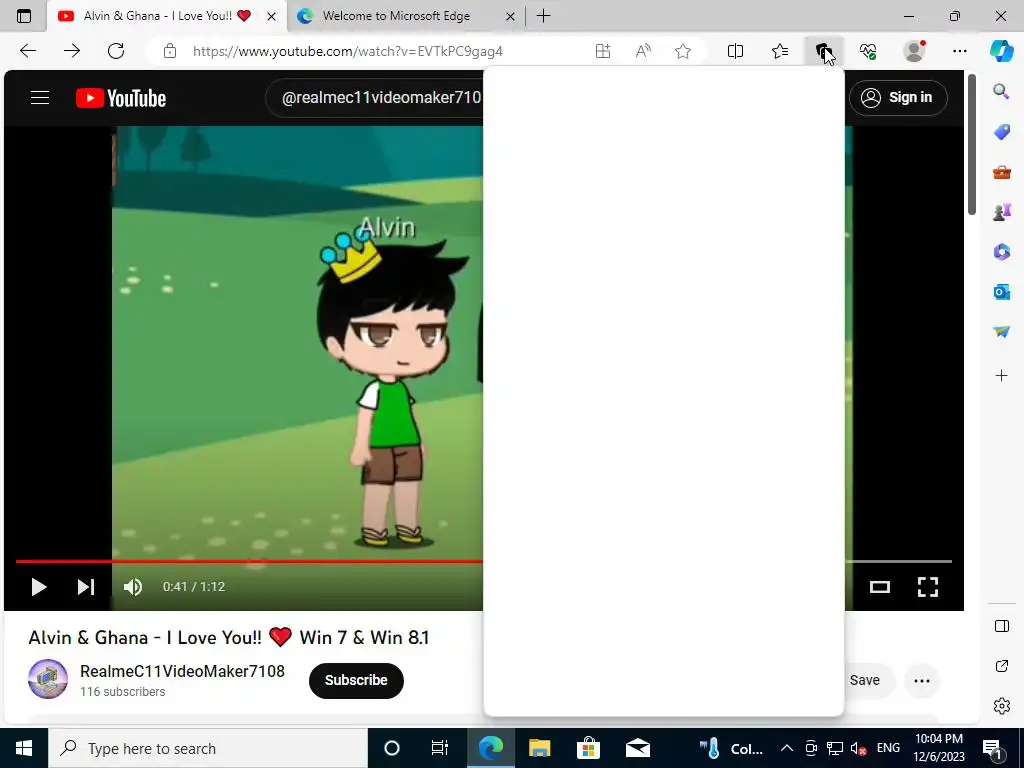Image resolution: width=1024 pixels, height=768 pixels.
Task: Open the Collections toolbar button
Action: pos(824,51)
